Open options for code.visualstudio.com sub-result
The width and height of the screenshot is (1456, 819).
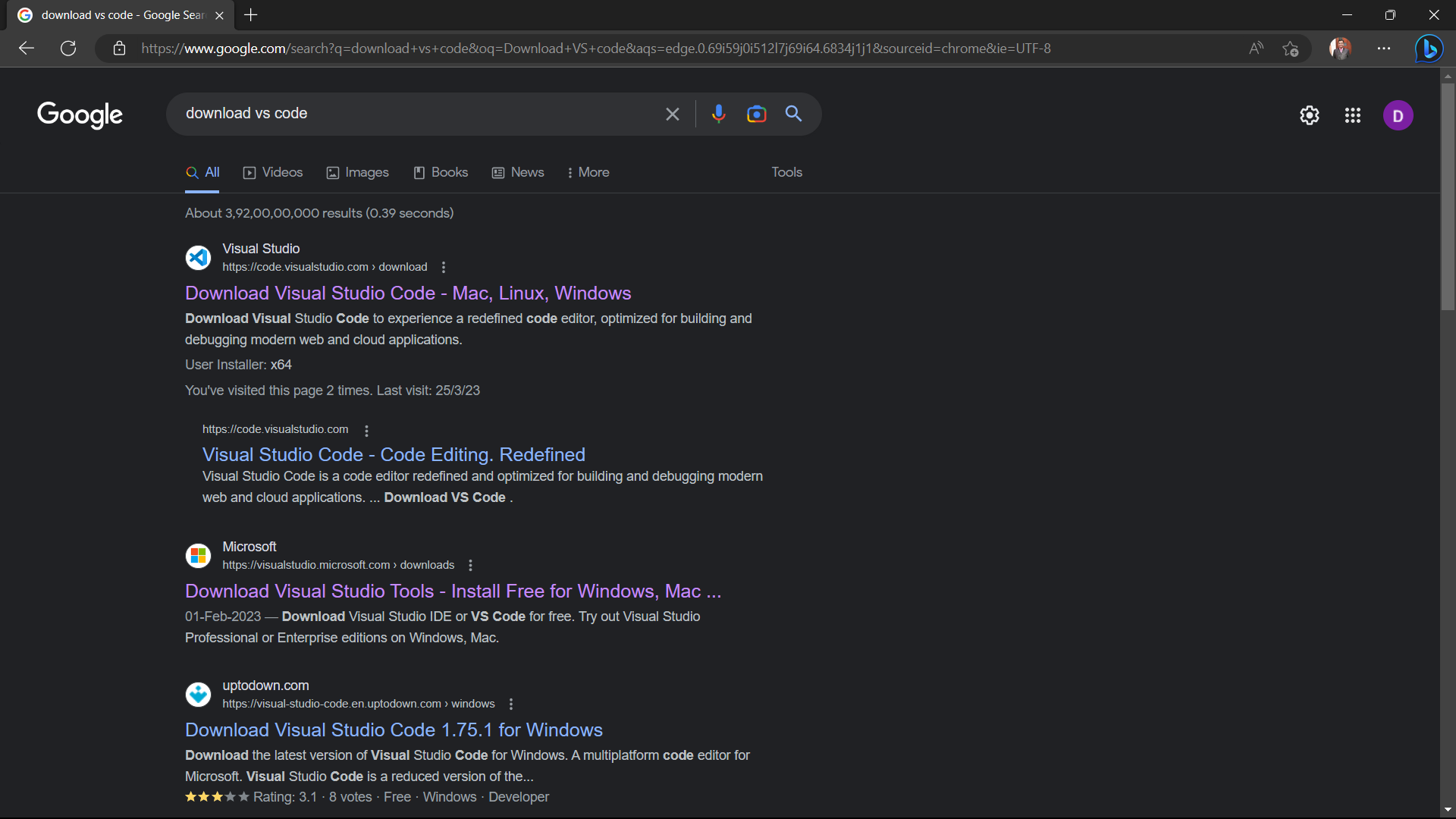point(366,431)
